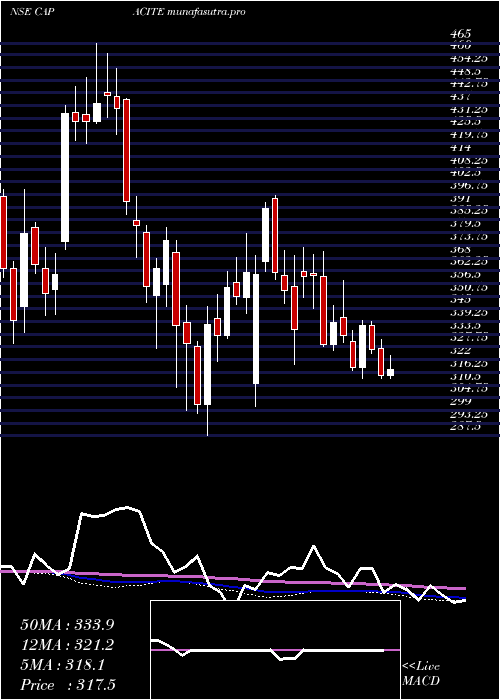Click the Price : 317.5 value
Image resolution: width=500 pixels, height=700 pixels.
pyautogui.click(x=68, y=685)
